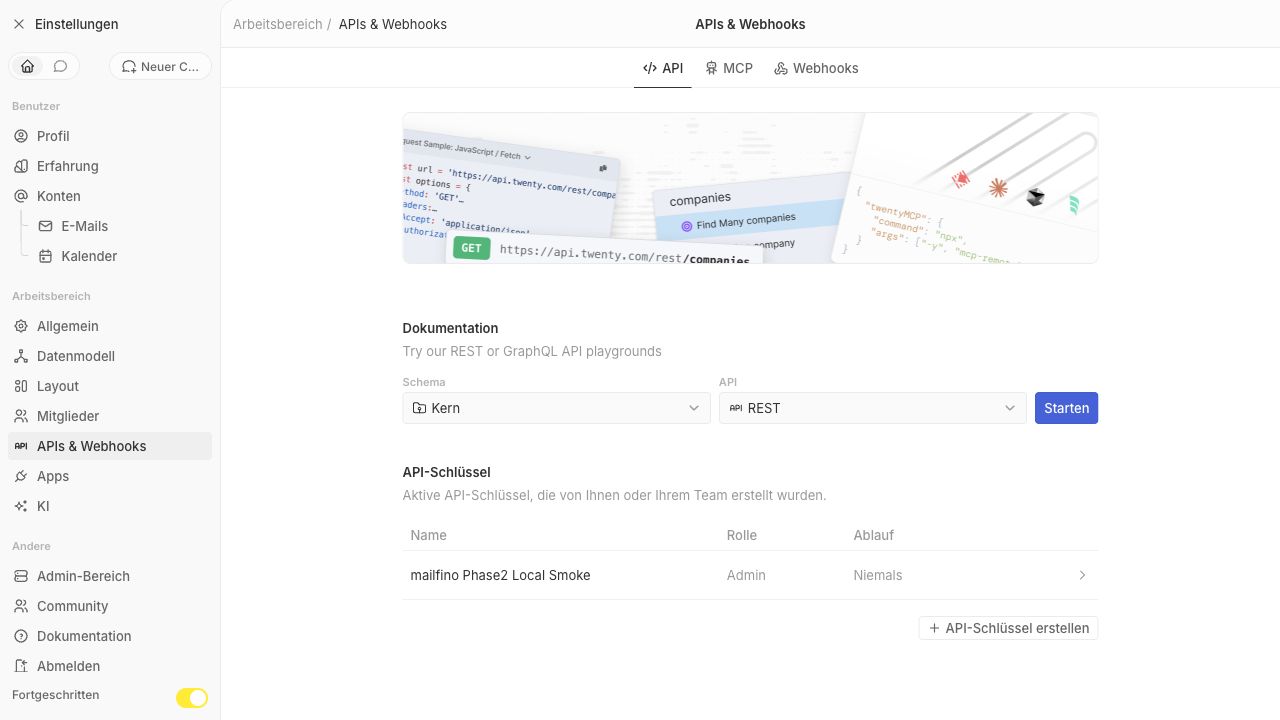Open Apps settings
The image size is (1280, 720).
(x=110, y=476)
